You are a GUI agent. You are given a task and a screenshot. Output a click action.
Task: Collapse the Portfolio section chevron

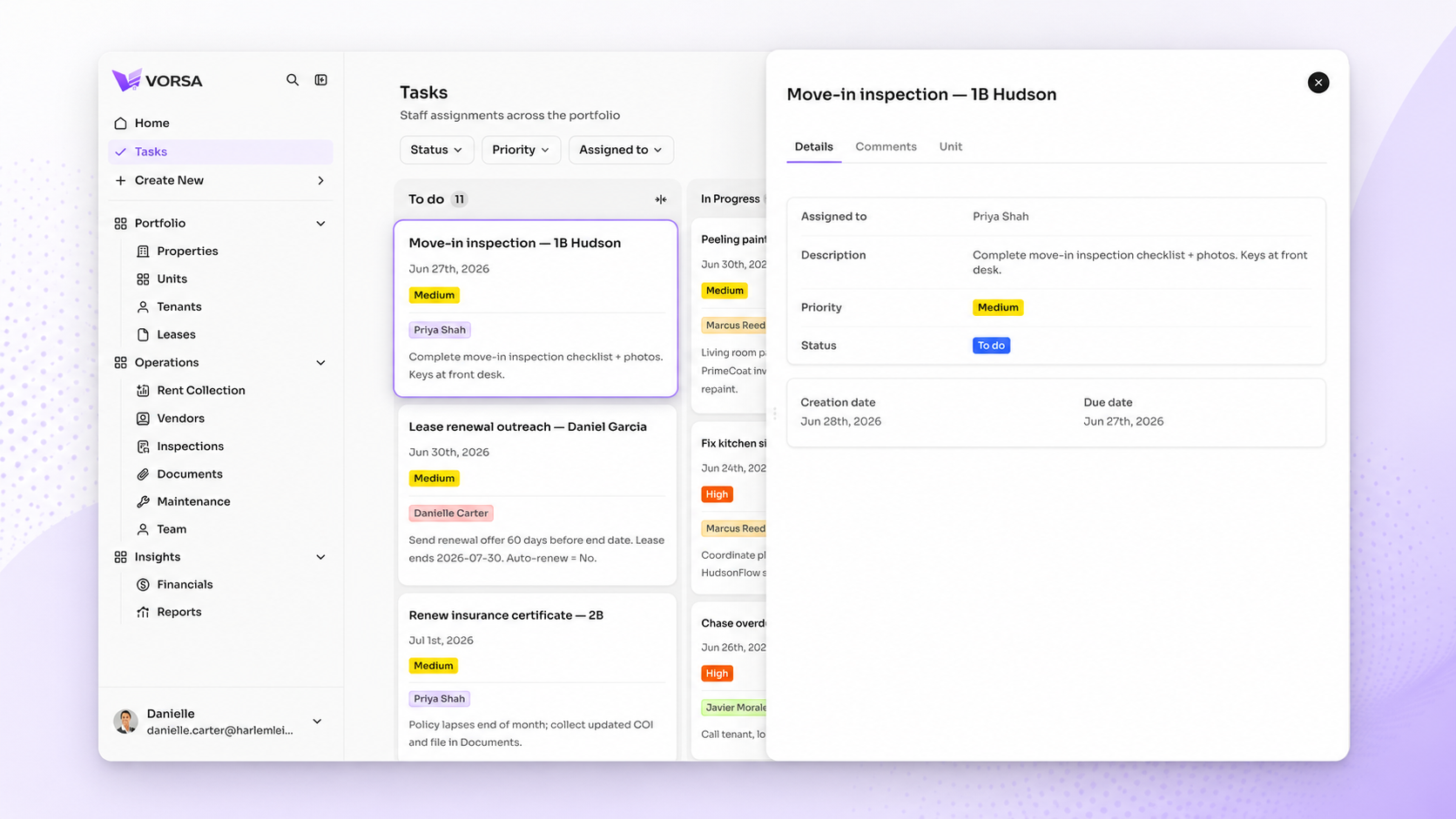(320, 224)
